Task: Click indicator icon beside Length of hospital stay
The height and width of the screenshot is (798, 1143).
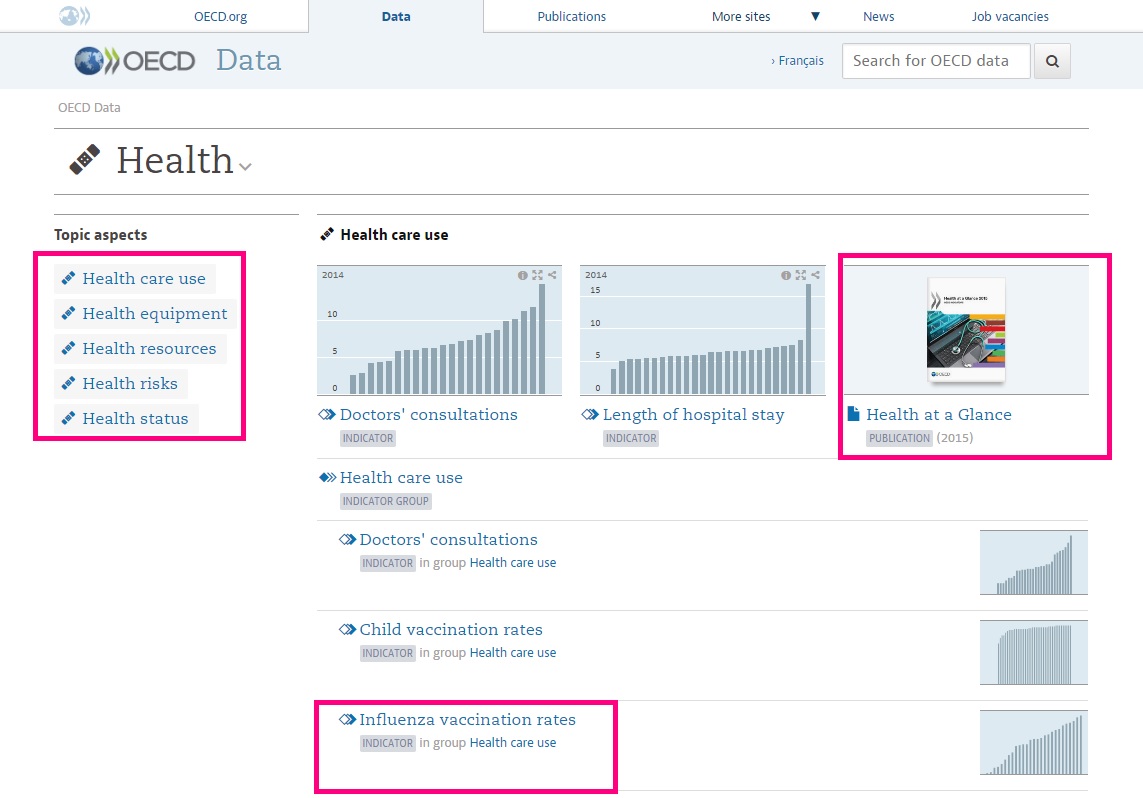Action: point(590,415)
